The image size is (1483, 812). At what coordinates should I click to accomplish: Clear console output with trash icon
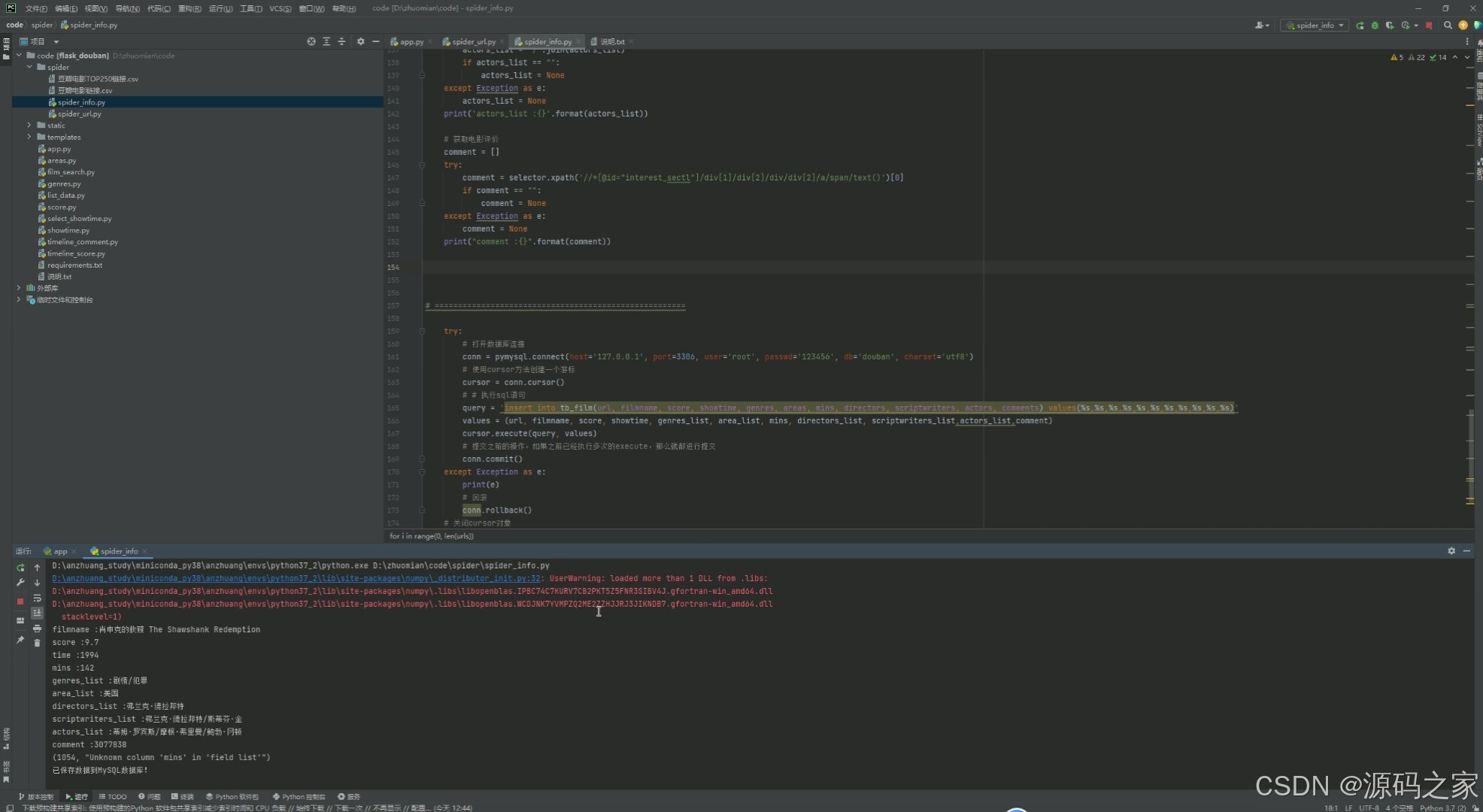(x=37, y=643)
